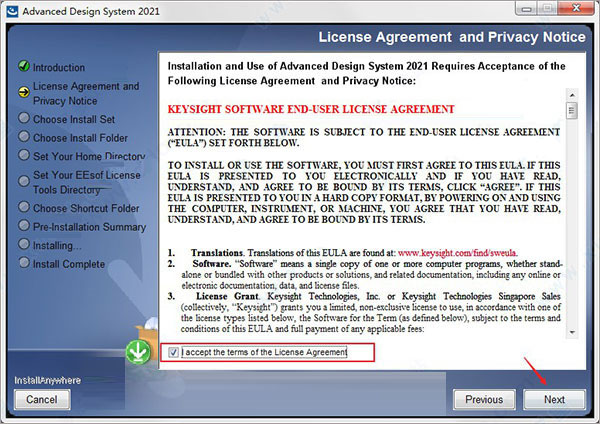Select the Install Complete step text
The height and width of the screenshot is (424, 600).
pos(69,264)
